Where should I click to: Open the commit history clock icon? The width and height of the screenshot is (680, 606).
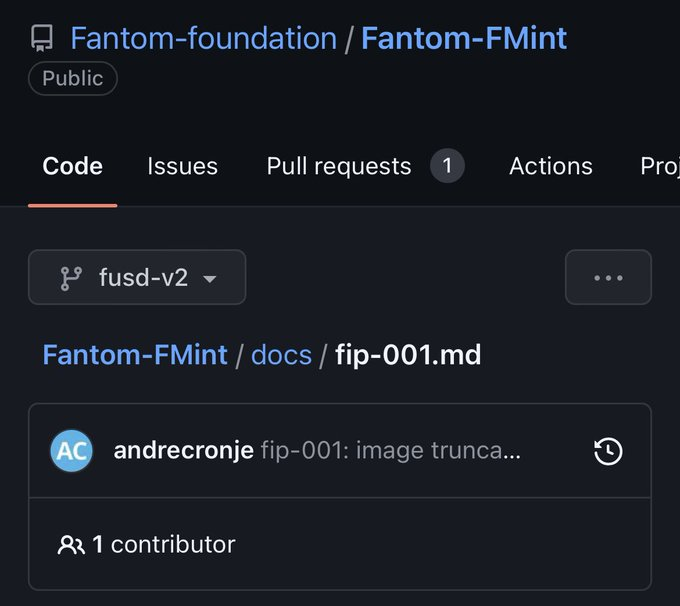click(x=608, y=451)
